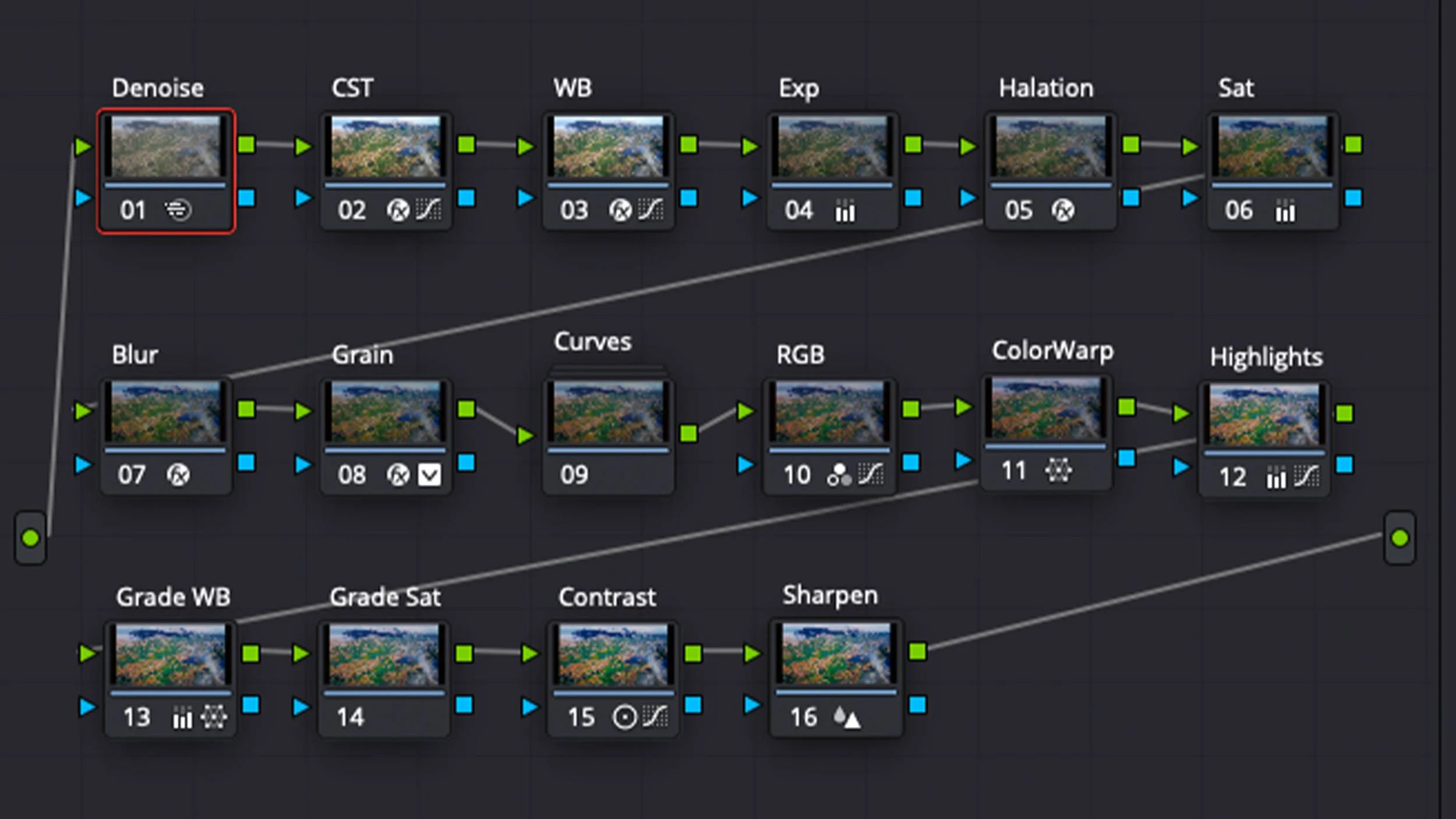Select the Sat node 06 thumbnail
1456x819 pixels.
pos(1273,146)
